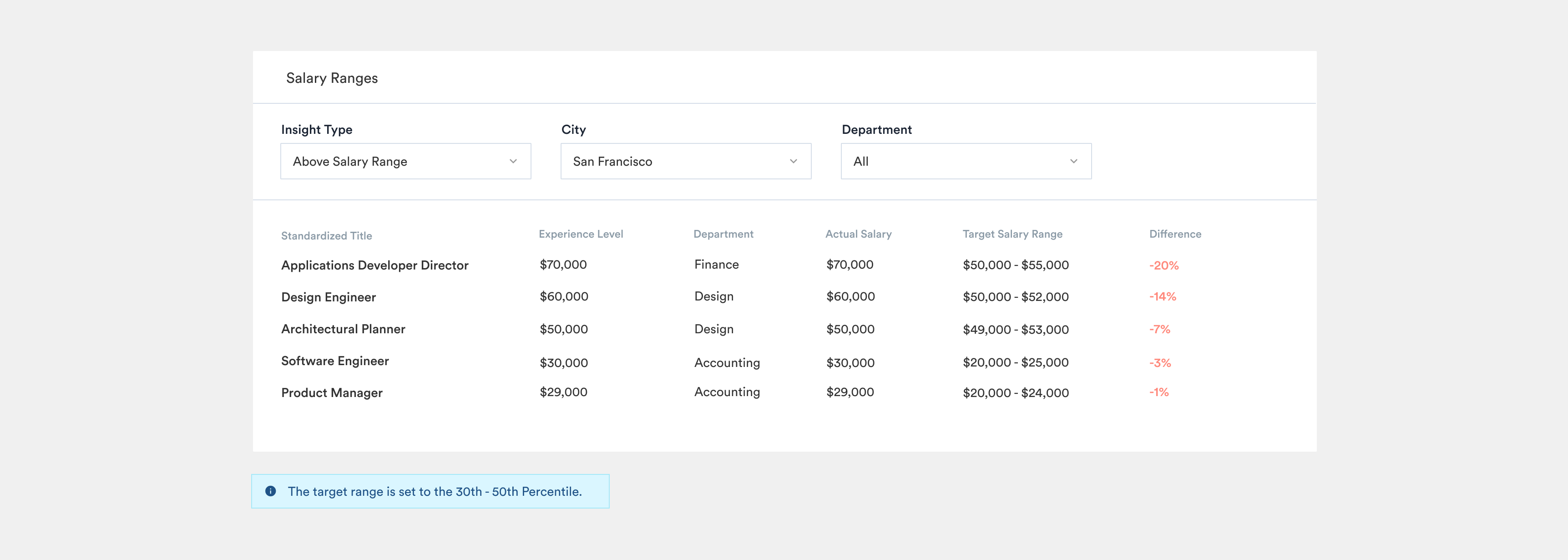Select the Architectural Planner row title
1568x560 pixels.
coord(343,329)
